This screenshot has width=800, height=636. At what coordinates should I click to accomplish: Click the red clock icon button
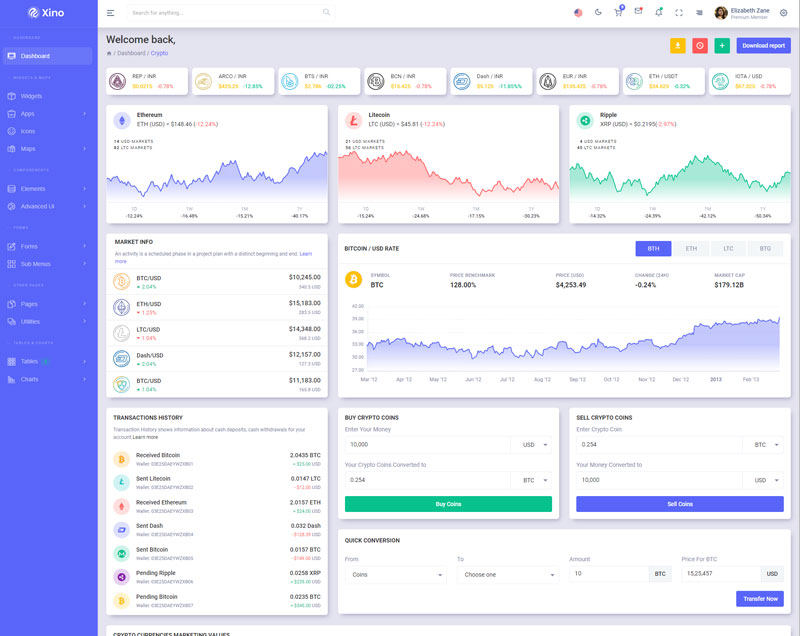(x=699, y=45)
